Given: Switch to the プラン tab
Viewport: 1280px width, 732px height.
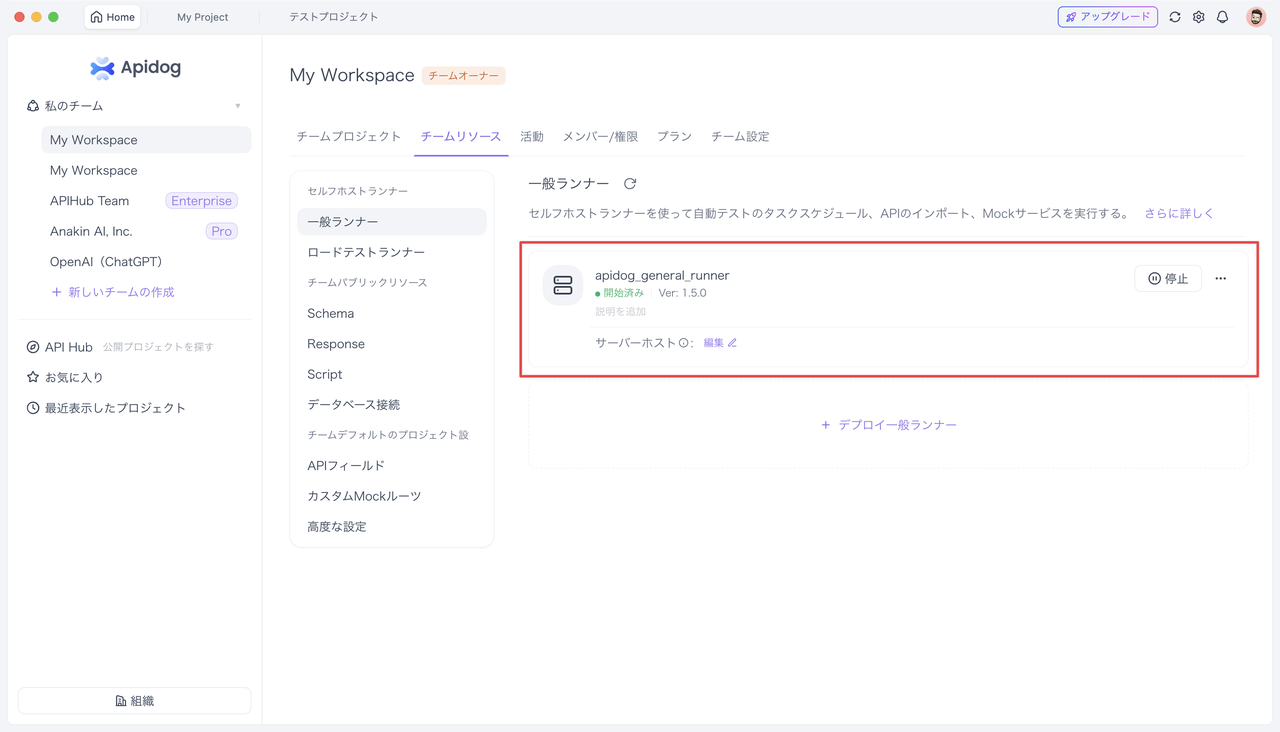Looking at the screenshot, I should pyautogui.click(x=674, y=136).
